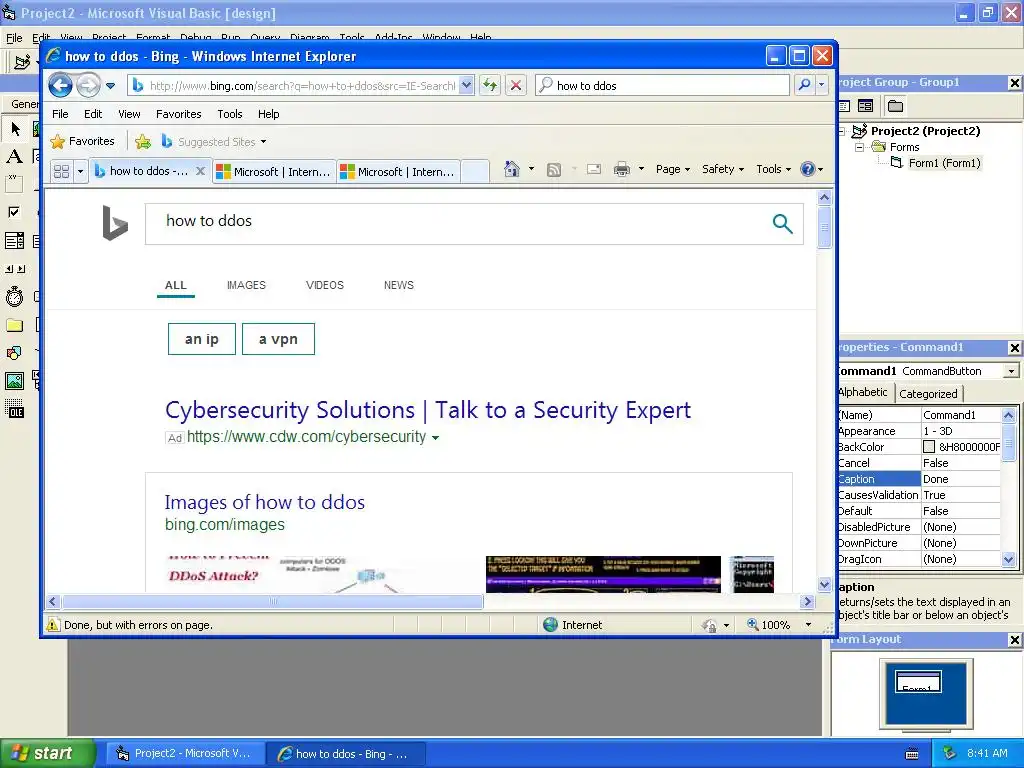Click the red Stop loading icon

point(515,85)
